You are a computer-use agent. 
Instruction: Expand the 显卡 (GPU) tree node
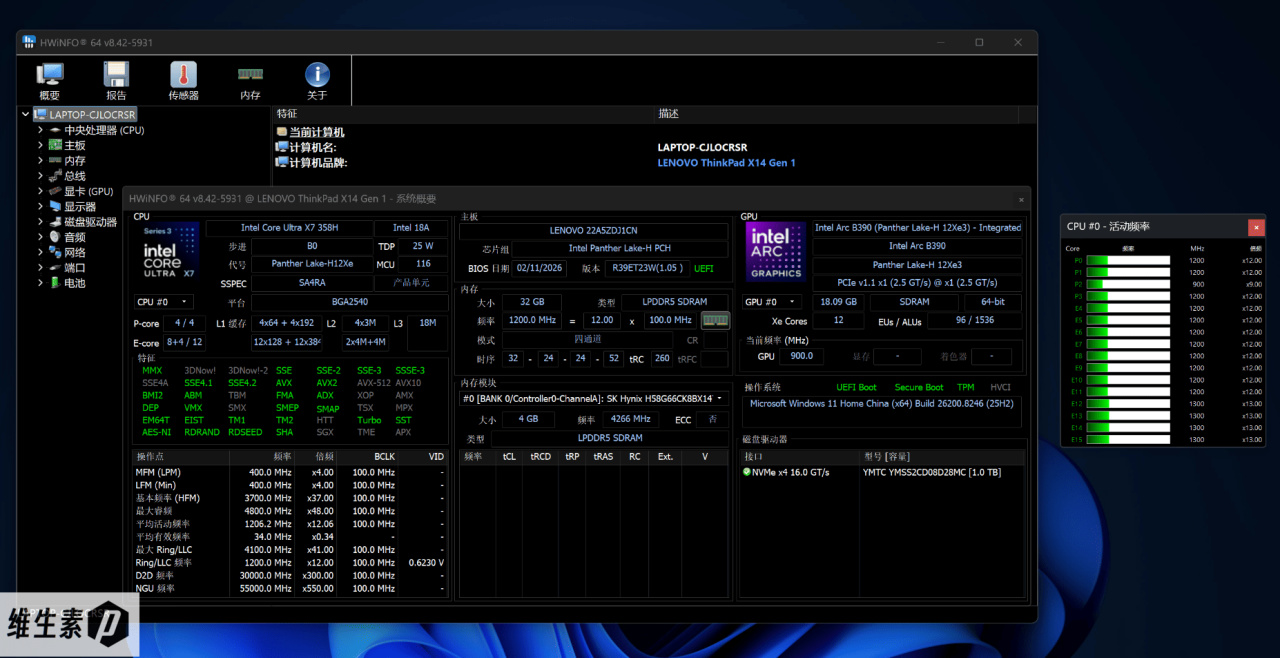click(40, 191)
